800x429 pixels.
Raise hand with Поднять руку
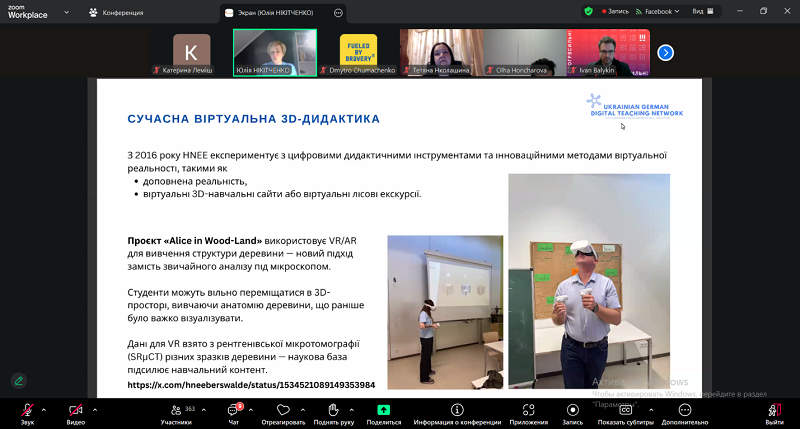click(x=333, y=412)
